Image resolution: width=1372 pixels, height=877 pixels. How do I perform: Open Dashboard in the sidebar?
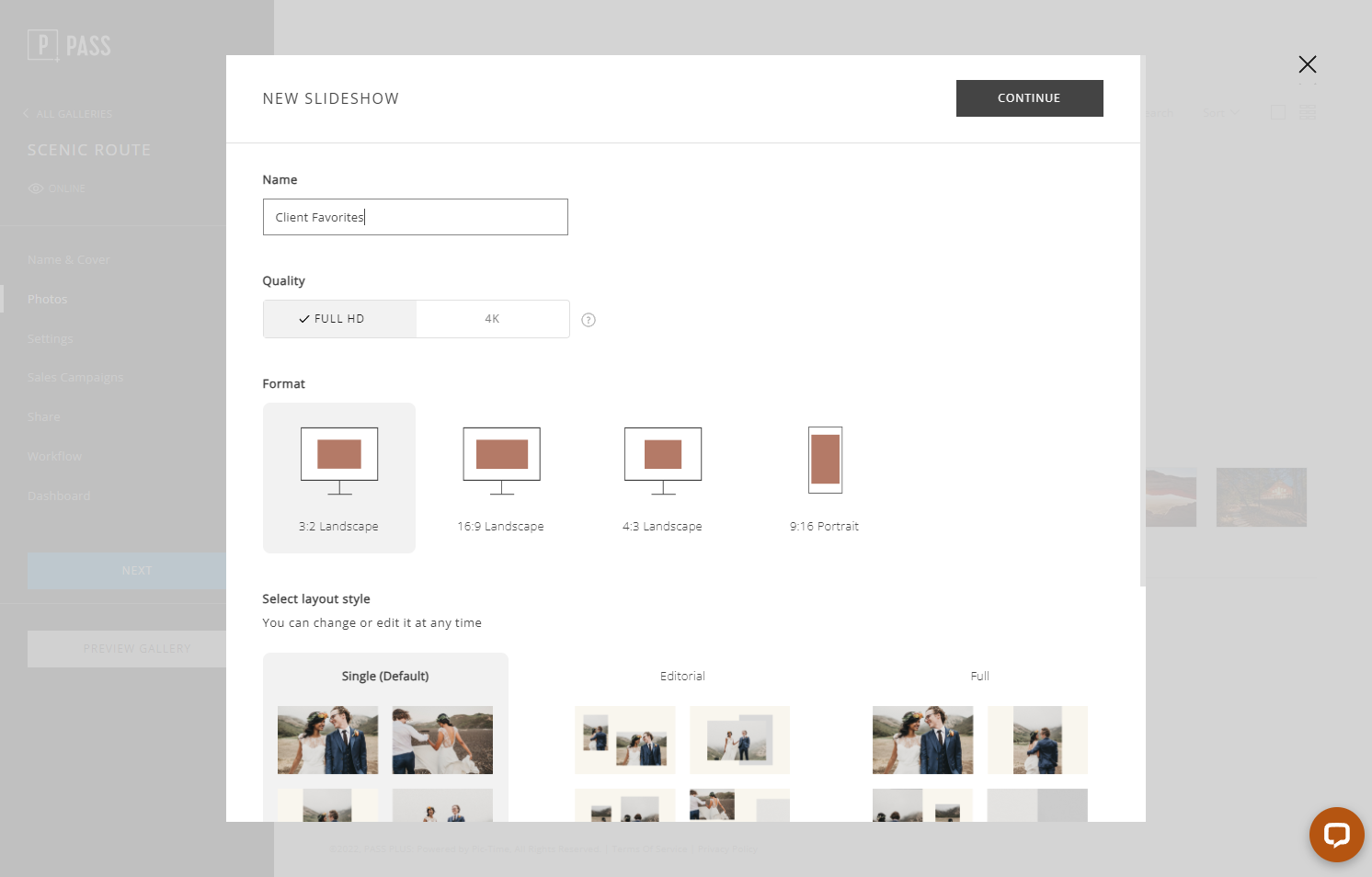(59, 496)
